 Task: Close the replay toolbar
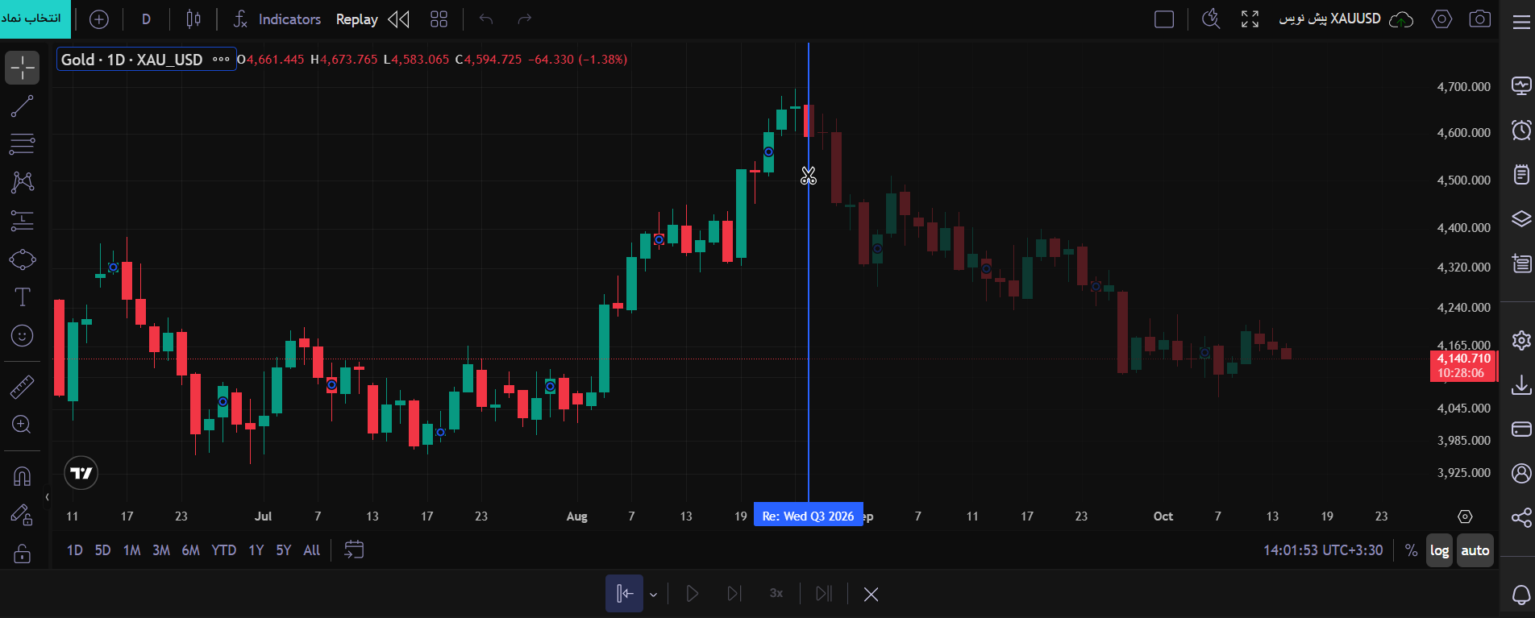point(871,594)
